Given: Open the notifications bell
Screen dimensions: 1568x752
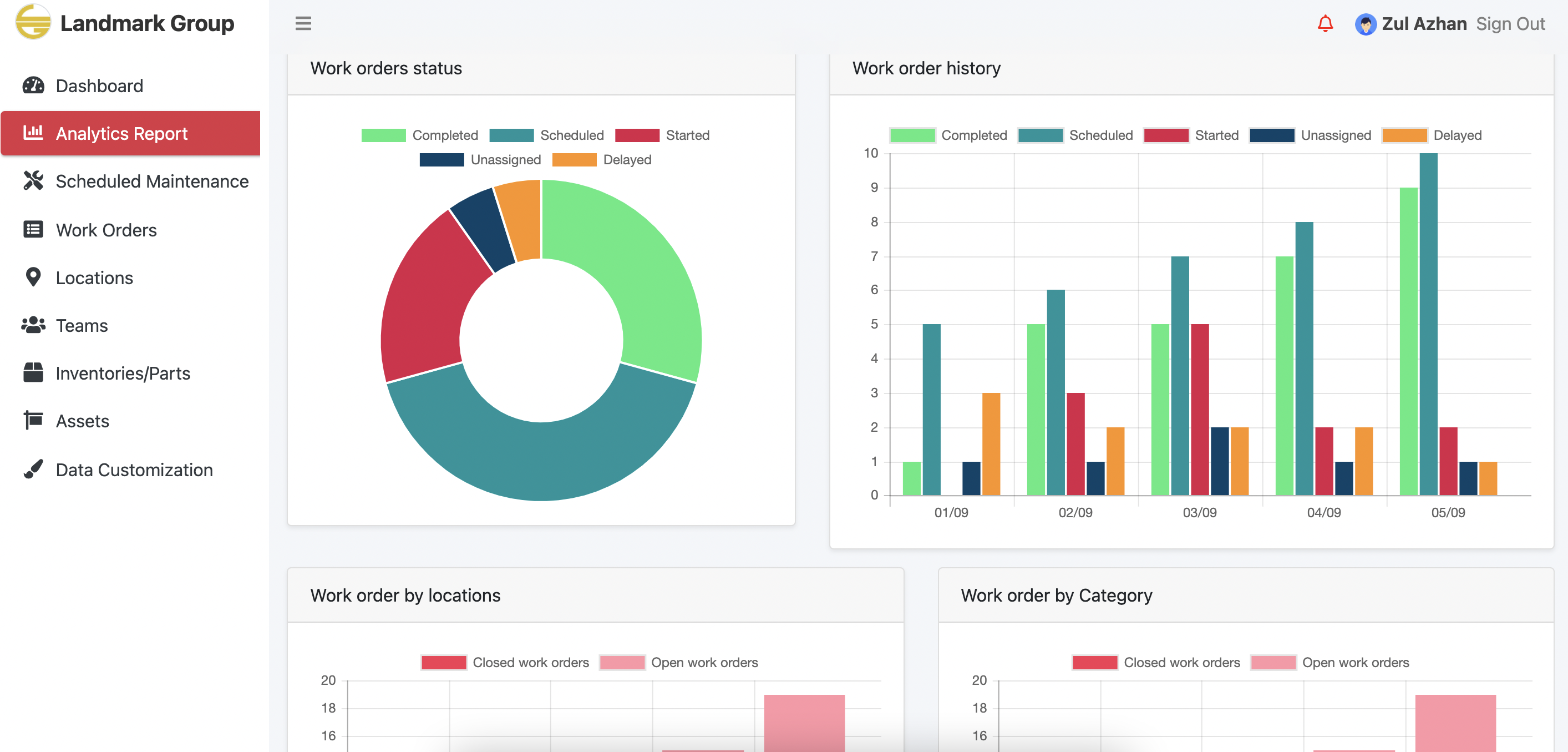Looking at the screenshot, I should click(x=1325, y=24).
